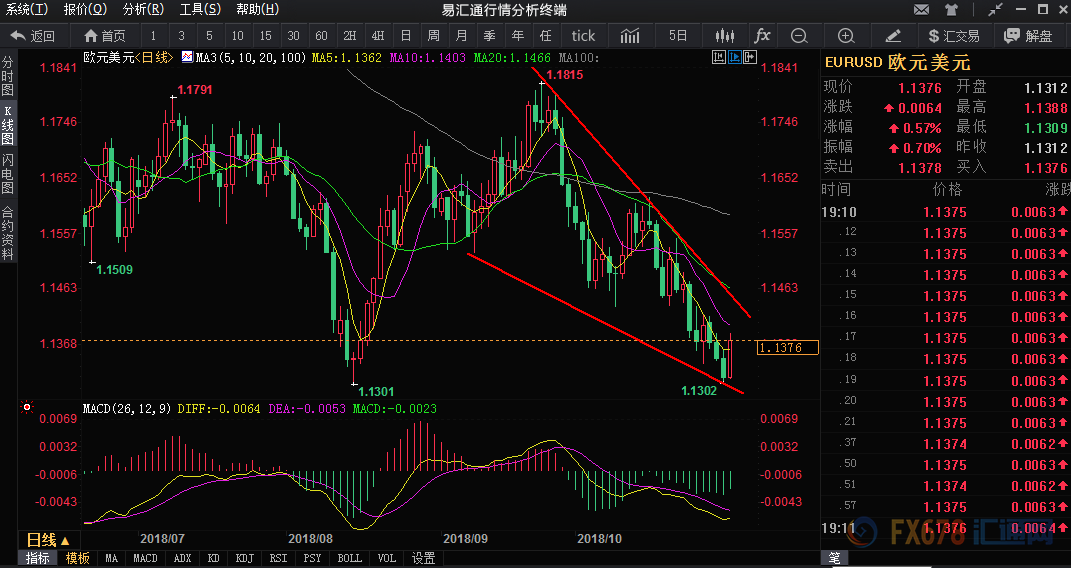Open the shirt skin theme icon
The height and width of the screenshot is (568, 1071).
[950, 10]
